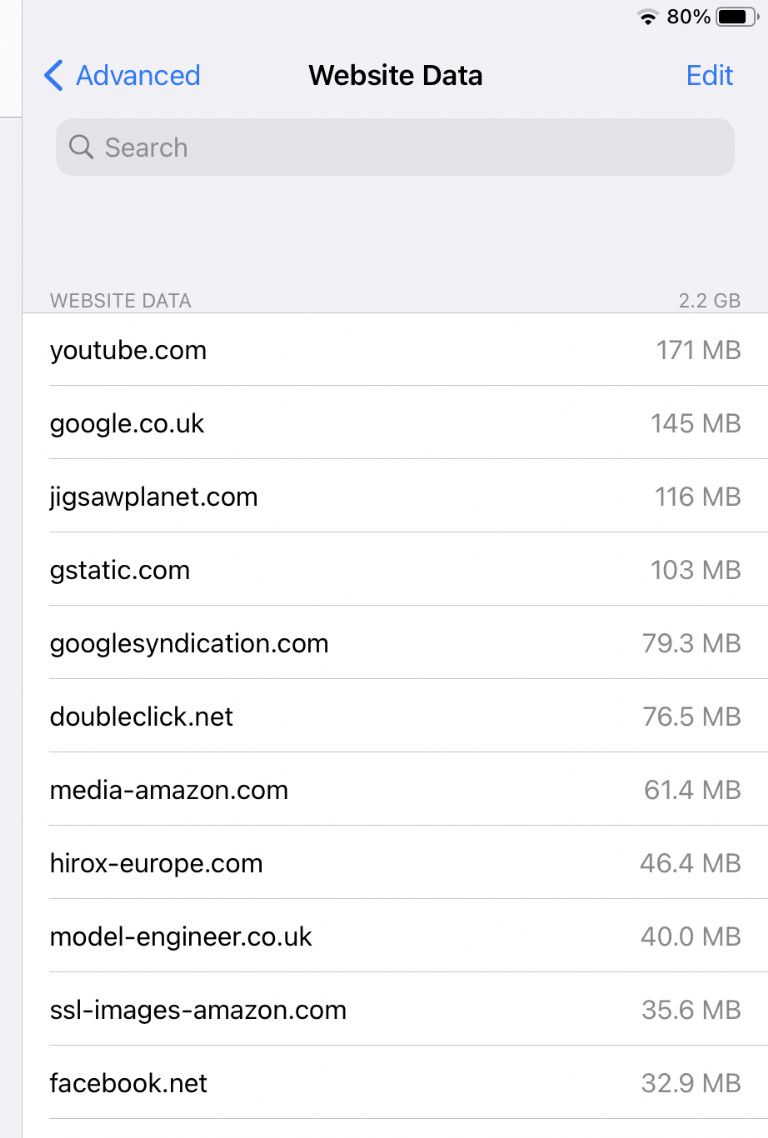The height and width of the screenshot is (1138, 768).
Task: Tap the battery indicator icon
Action: [x=738, y=17]
